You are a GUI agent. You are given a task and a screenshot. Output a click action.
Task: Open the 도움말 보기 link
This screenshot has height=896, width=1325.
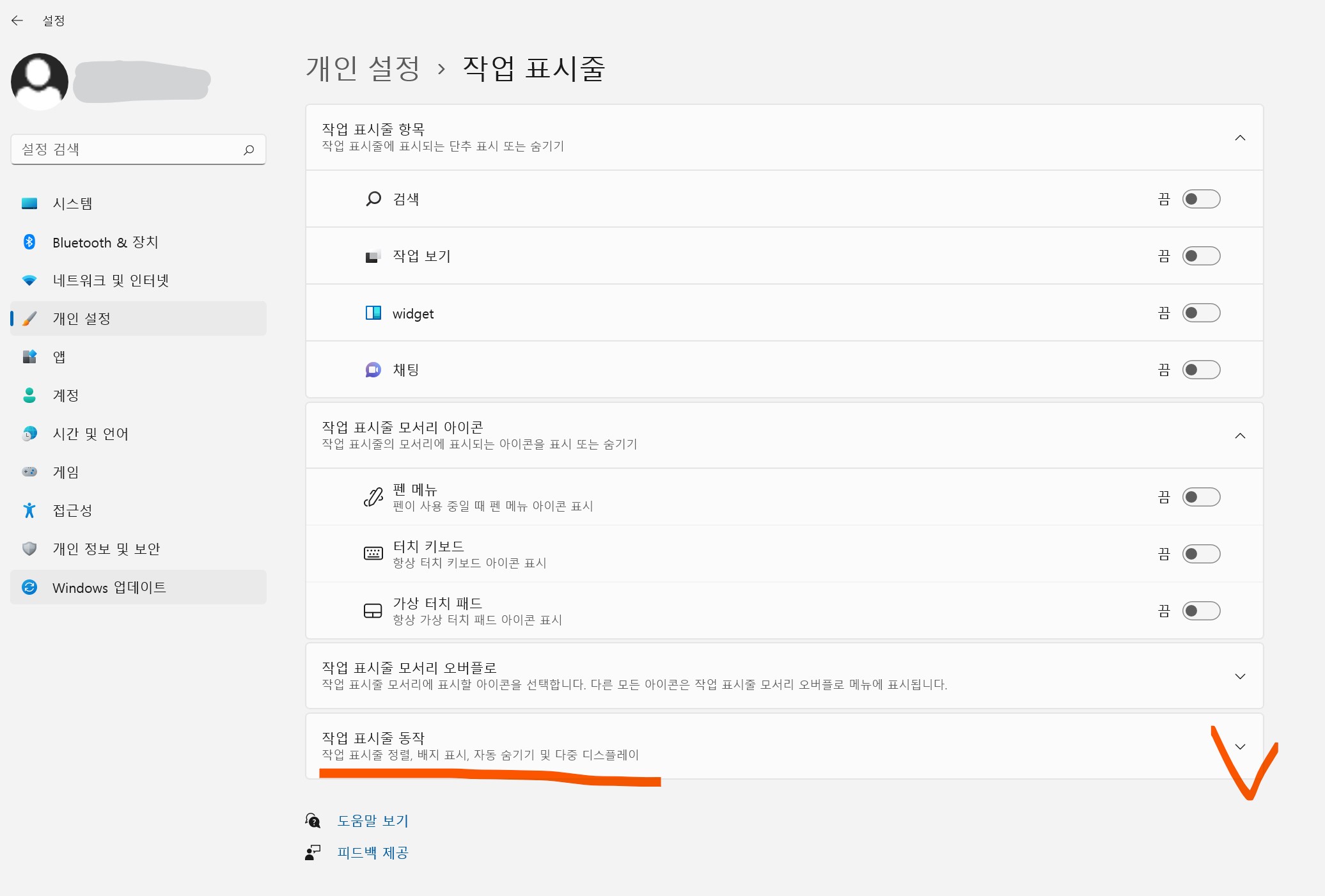click(372, 821)
